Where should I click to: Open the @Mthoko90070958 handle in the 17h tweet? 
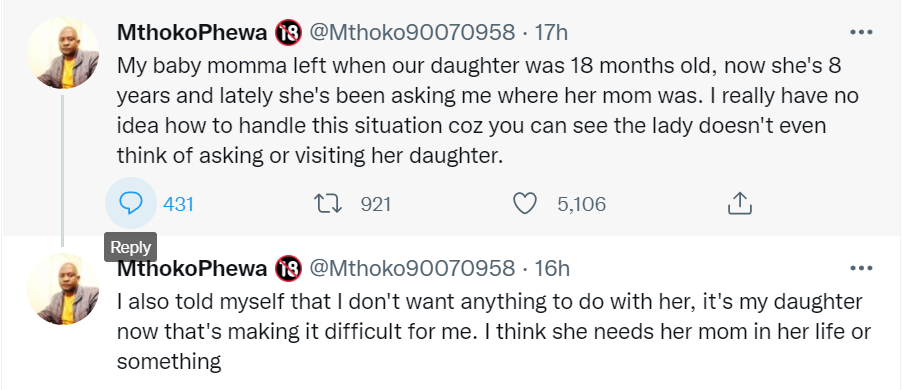pos(412,33)
